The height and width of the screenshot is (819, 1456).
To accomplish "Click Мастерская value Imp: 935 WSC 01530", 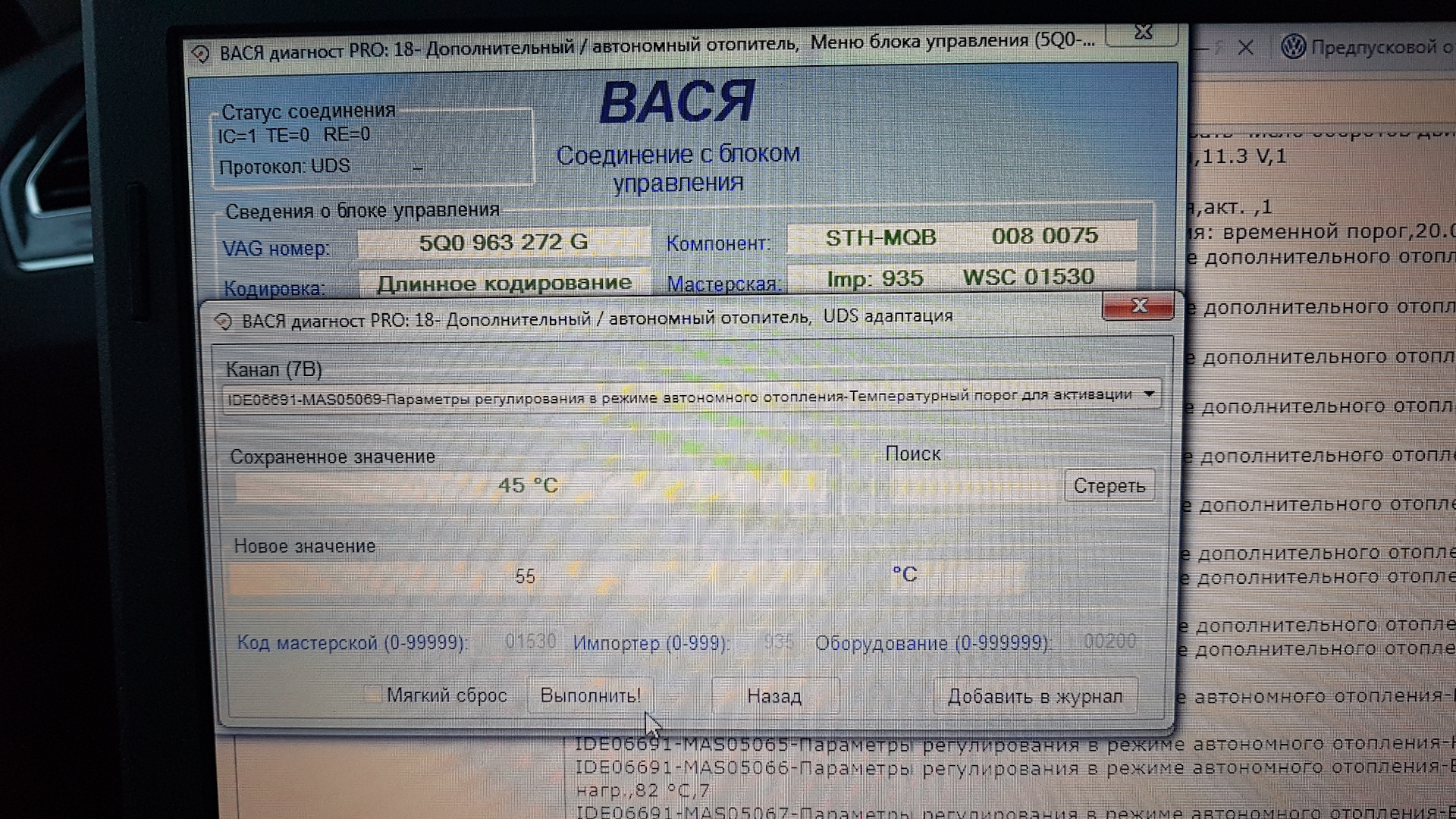I will click(x=962, y=278).
